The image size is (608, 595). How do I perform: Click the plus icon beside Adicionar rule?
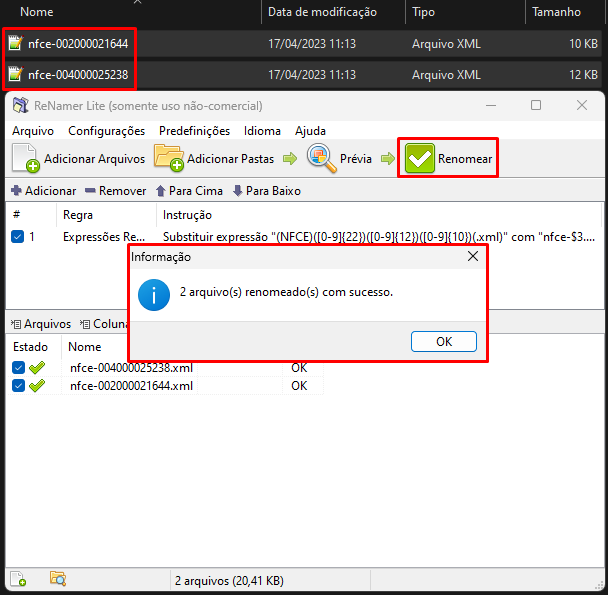pyautogui.click(x=16, y=190)
